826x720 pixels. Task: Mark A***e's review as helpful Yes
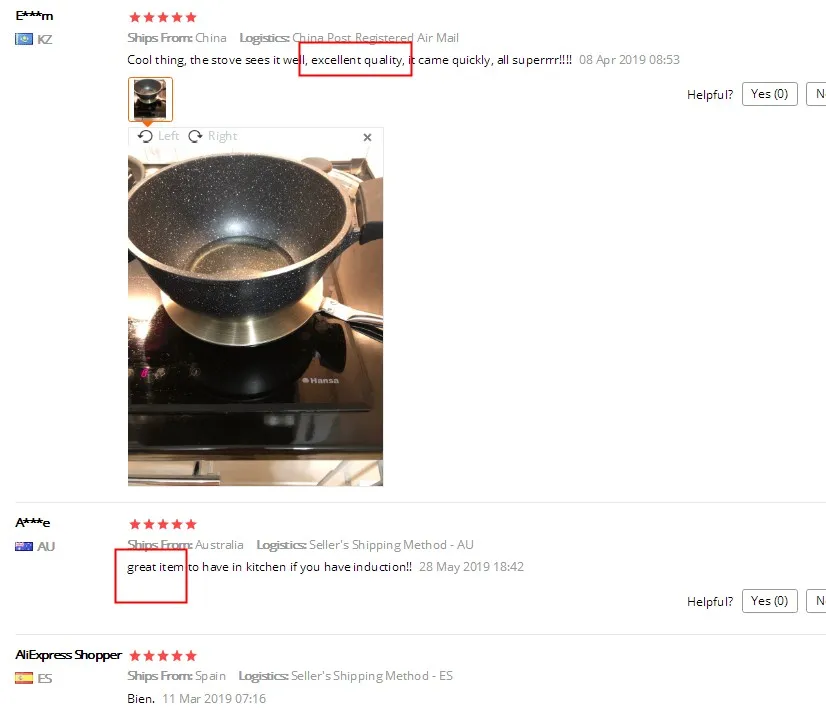[x=769, y=601]
